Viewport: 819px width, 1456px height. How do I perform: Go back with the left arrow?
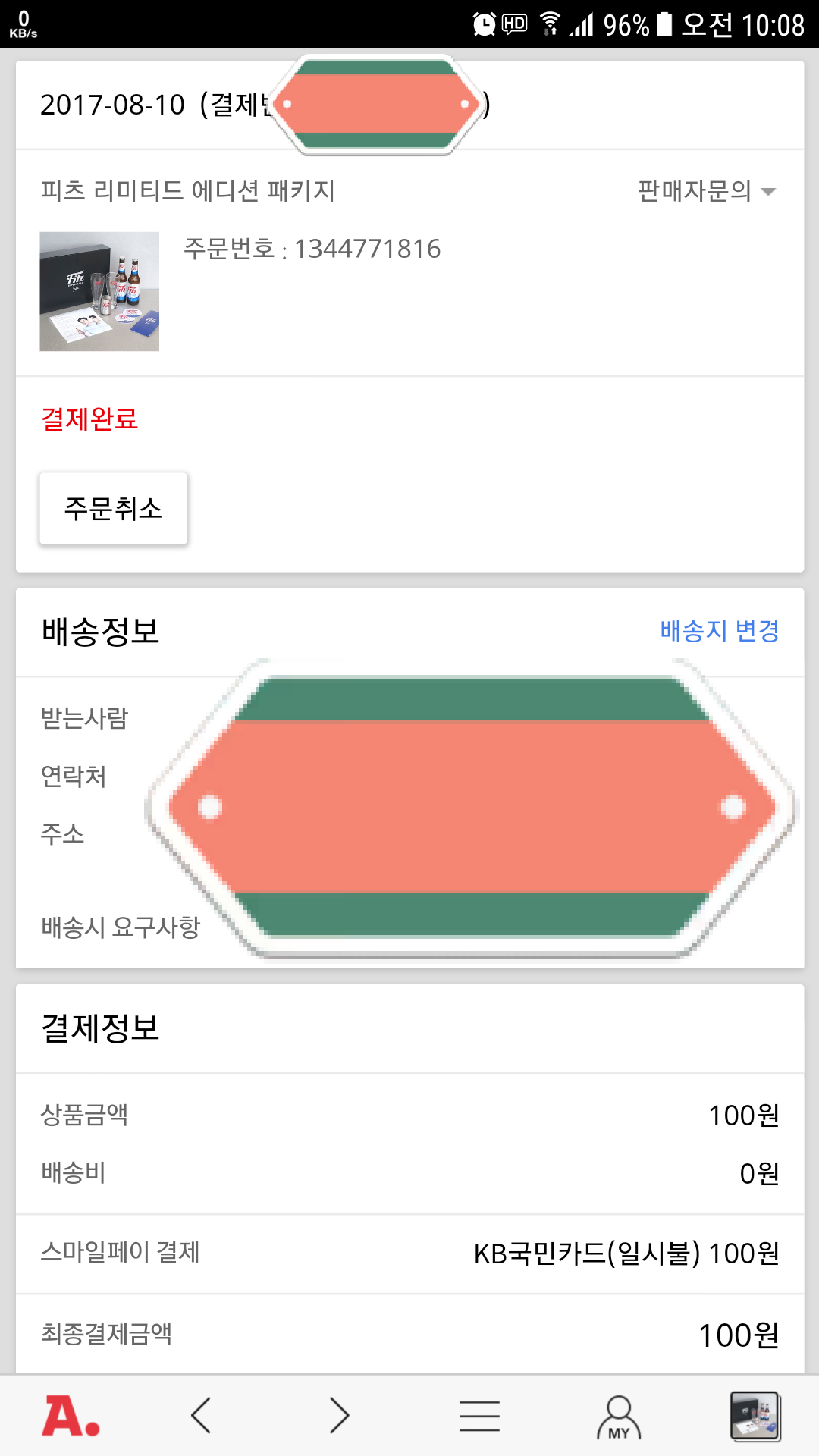pos(201,1416)
